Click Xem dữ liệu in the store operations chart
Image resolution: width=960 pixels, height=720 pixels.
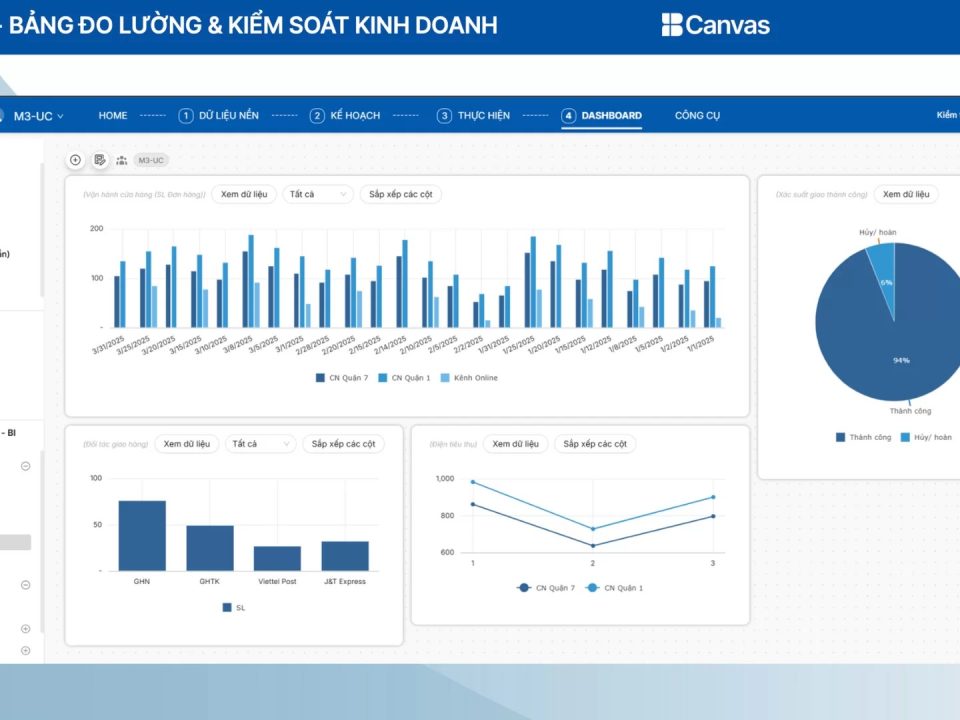(244, 194)
